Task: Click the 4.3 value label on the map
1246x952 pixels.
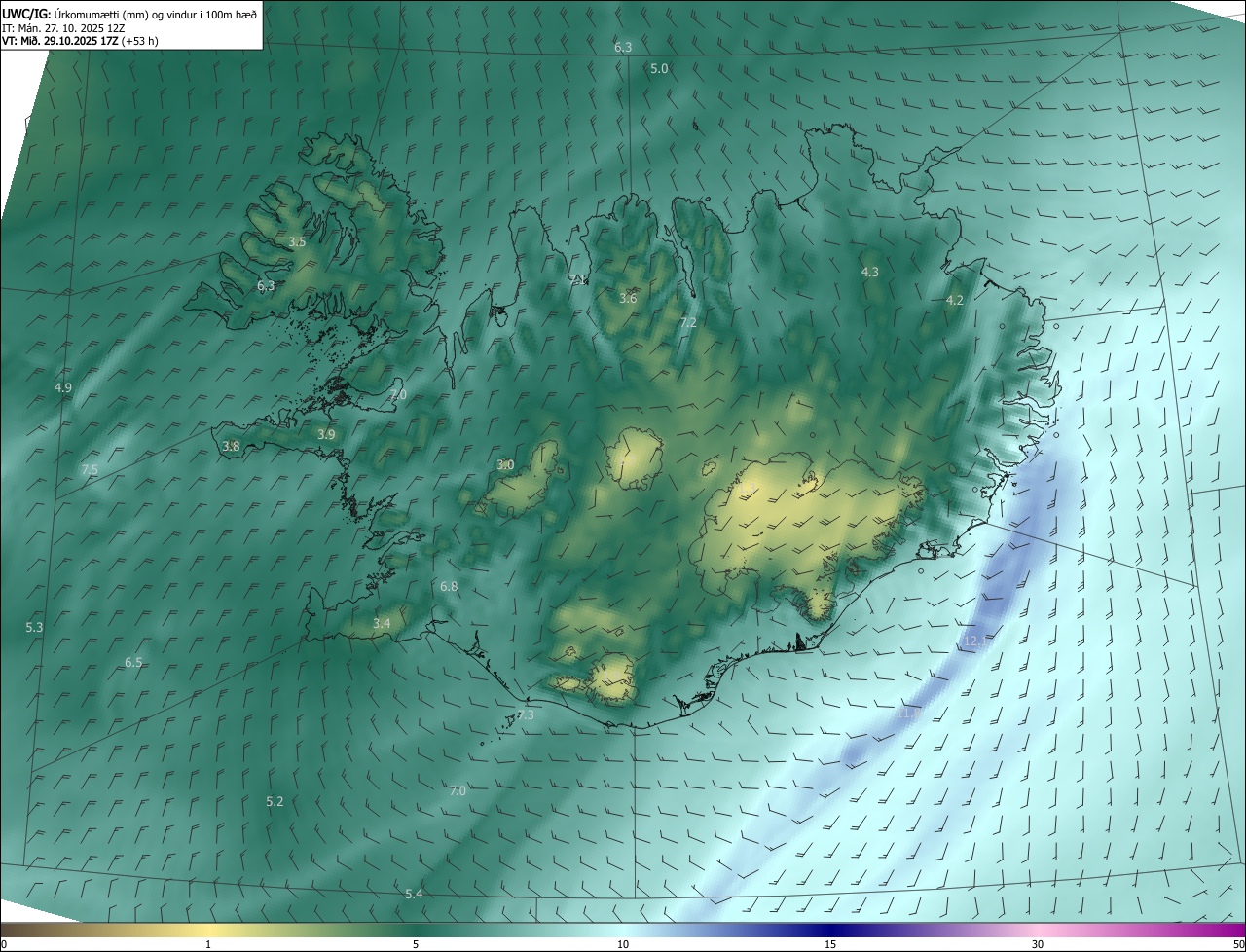Action: (x=870, y=272)
